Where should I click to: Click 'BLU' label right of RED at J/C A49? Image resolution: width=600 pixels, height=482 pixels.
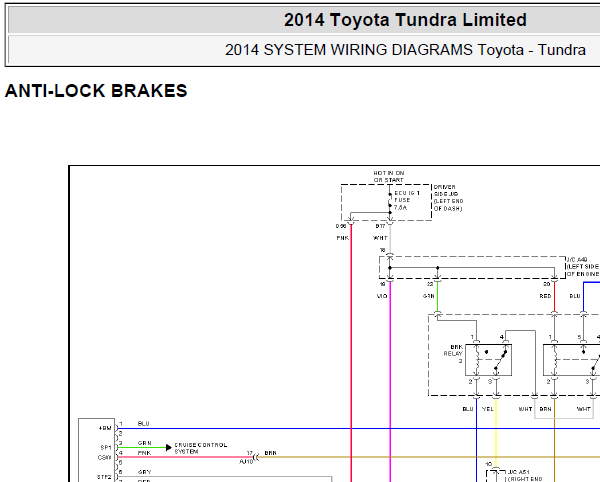pos(575,296)
